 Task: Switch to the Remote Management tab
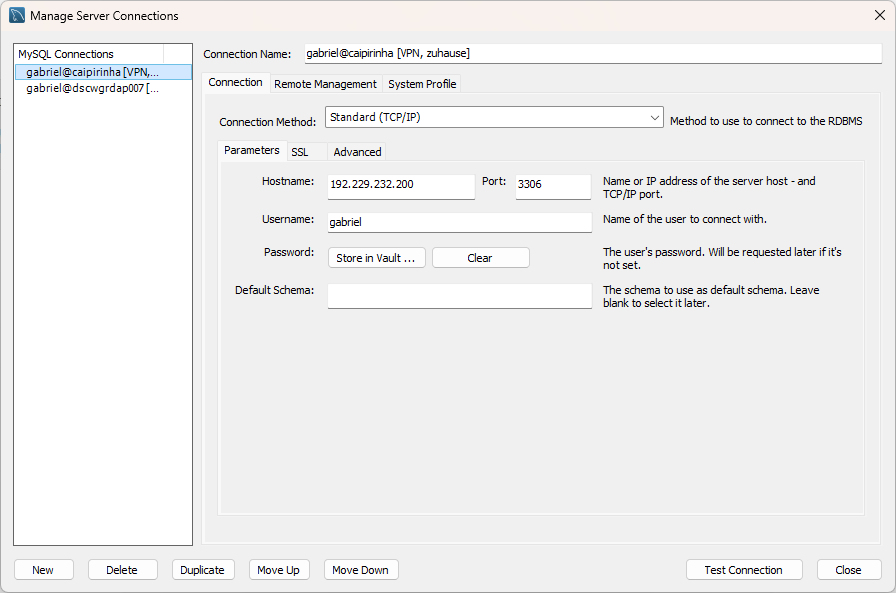(x=325, y=84)
